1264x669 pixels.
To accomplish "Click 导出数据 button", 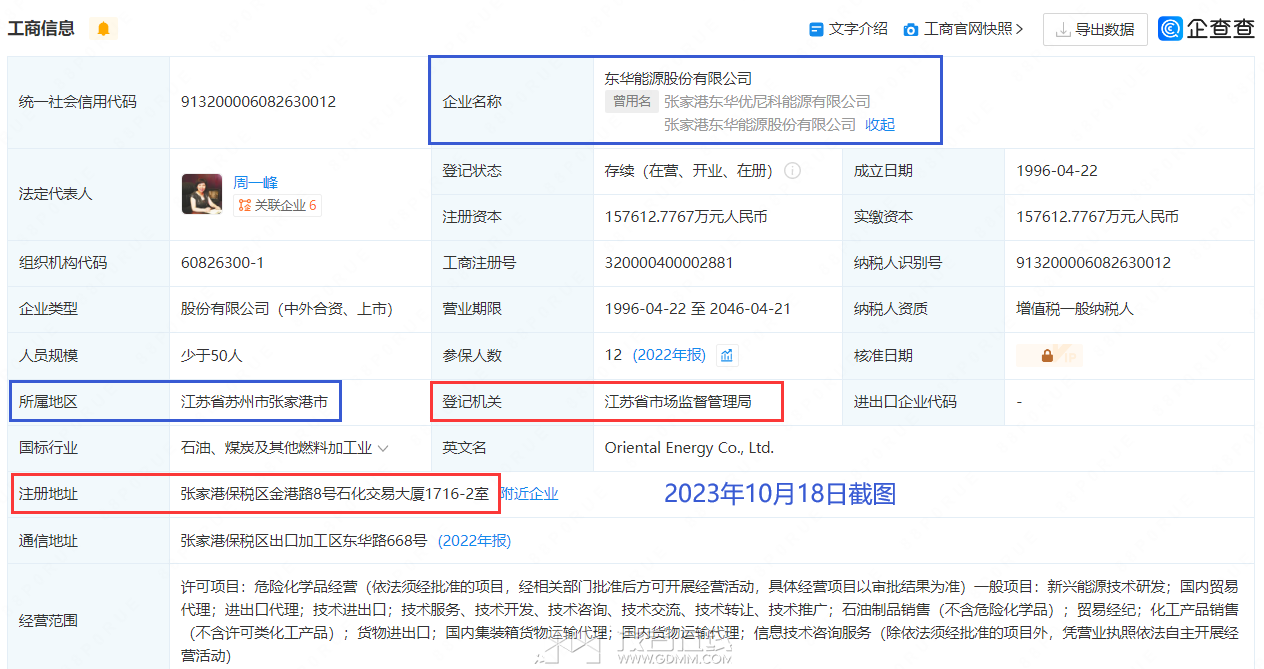I will coord(1094,30).
